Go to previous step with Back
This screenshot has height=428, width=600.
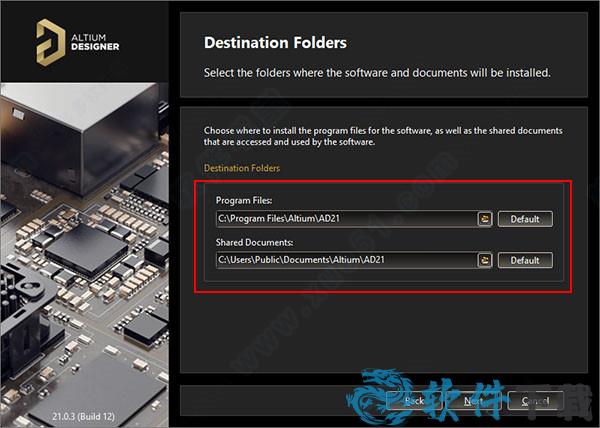click(414, 401)
